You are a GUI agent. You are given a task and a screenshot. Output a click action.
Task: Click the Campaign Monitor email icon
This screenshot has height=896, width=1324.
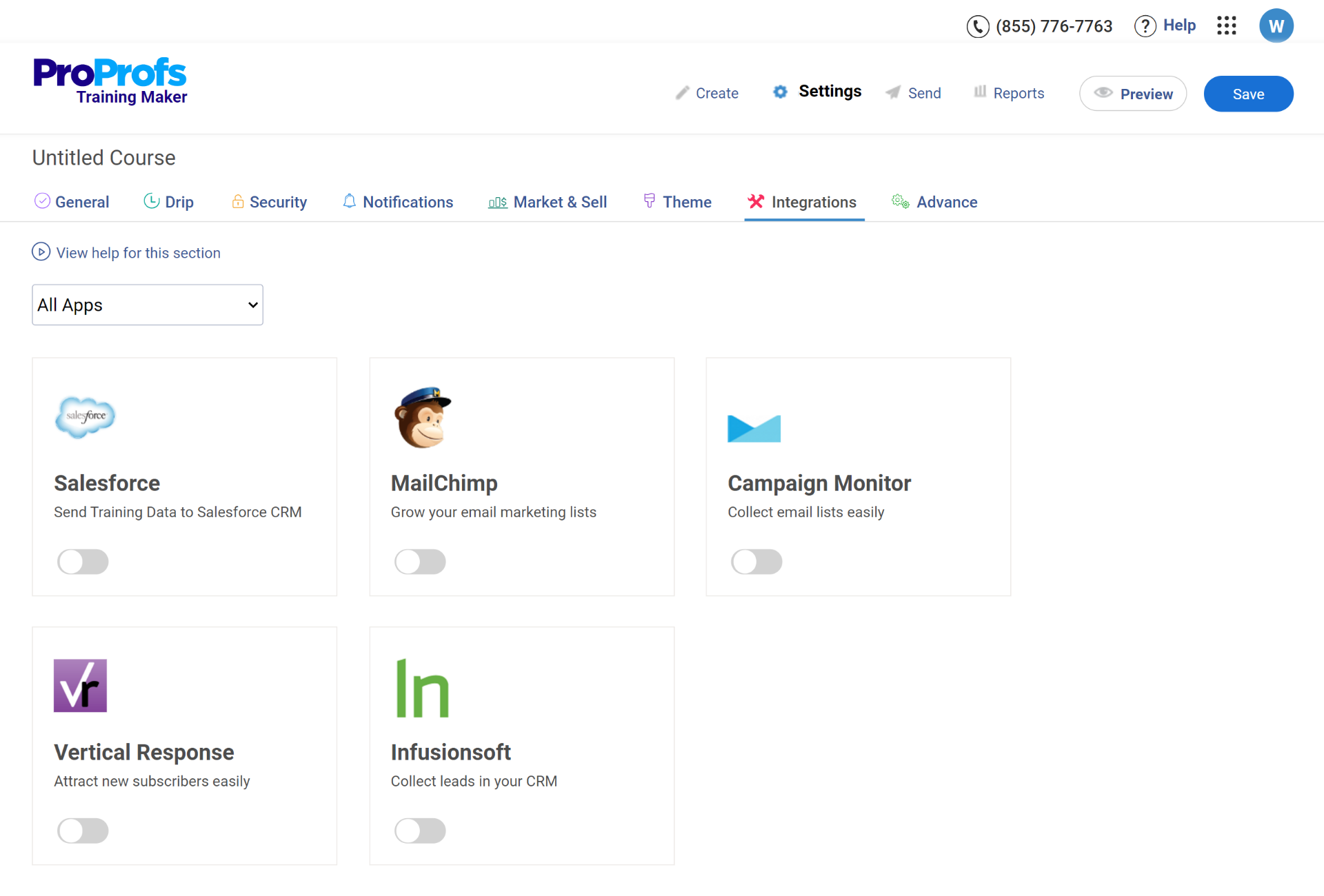tap(754, 428)
